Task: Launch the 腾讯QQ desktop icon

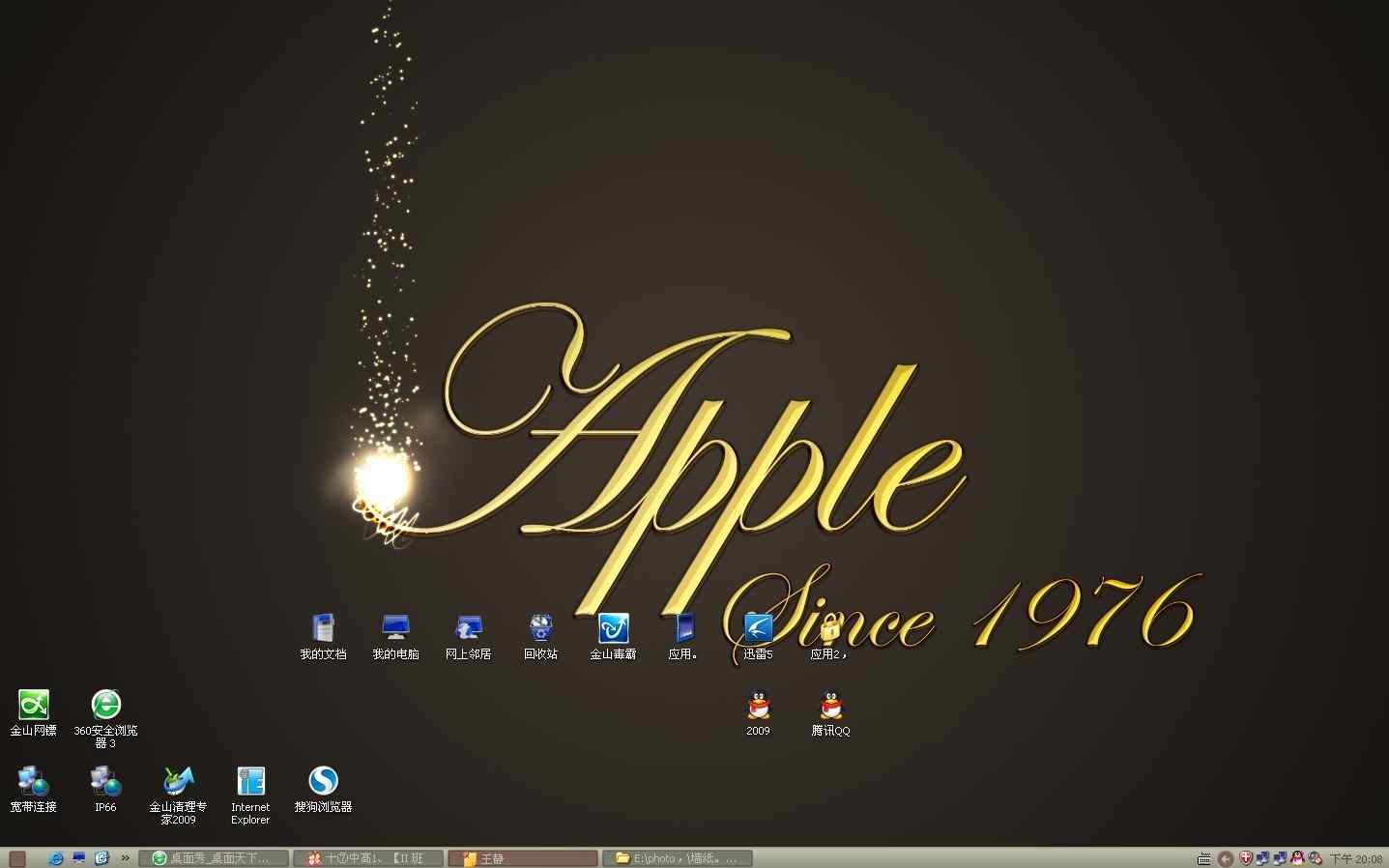Action: (830, 713)
